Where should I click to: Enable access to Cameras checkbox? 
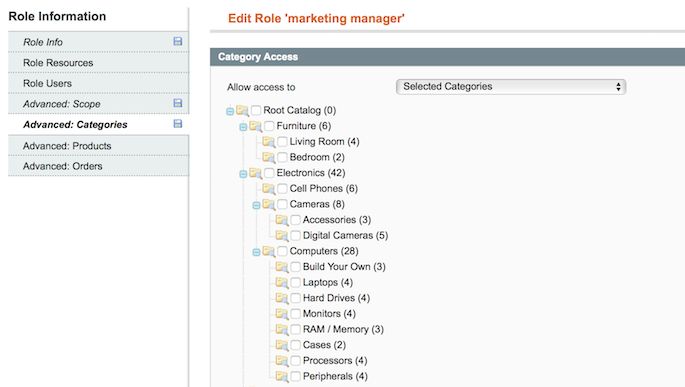tap(282, 204)
